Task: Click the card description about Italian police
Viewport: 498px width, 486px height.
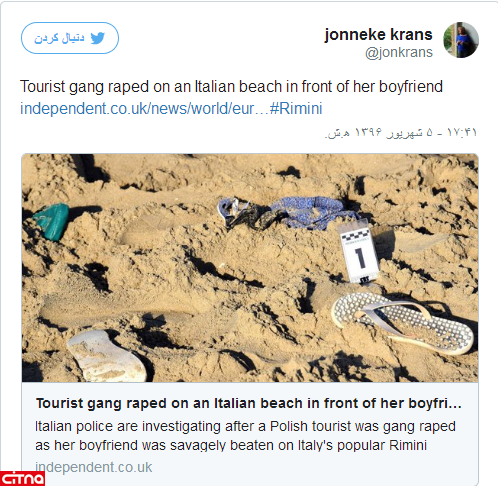Action: pos(245,436)
